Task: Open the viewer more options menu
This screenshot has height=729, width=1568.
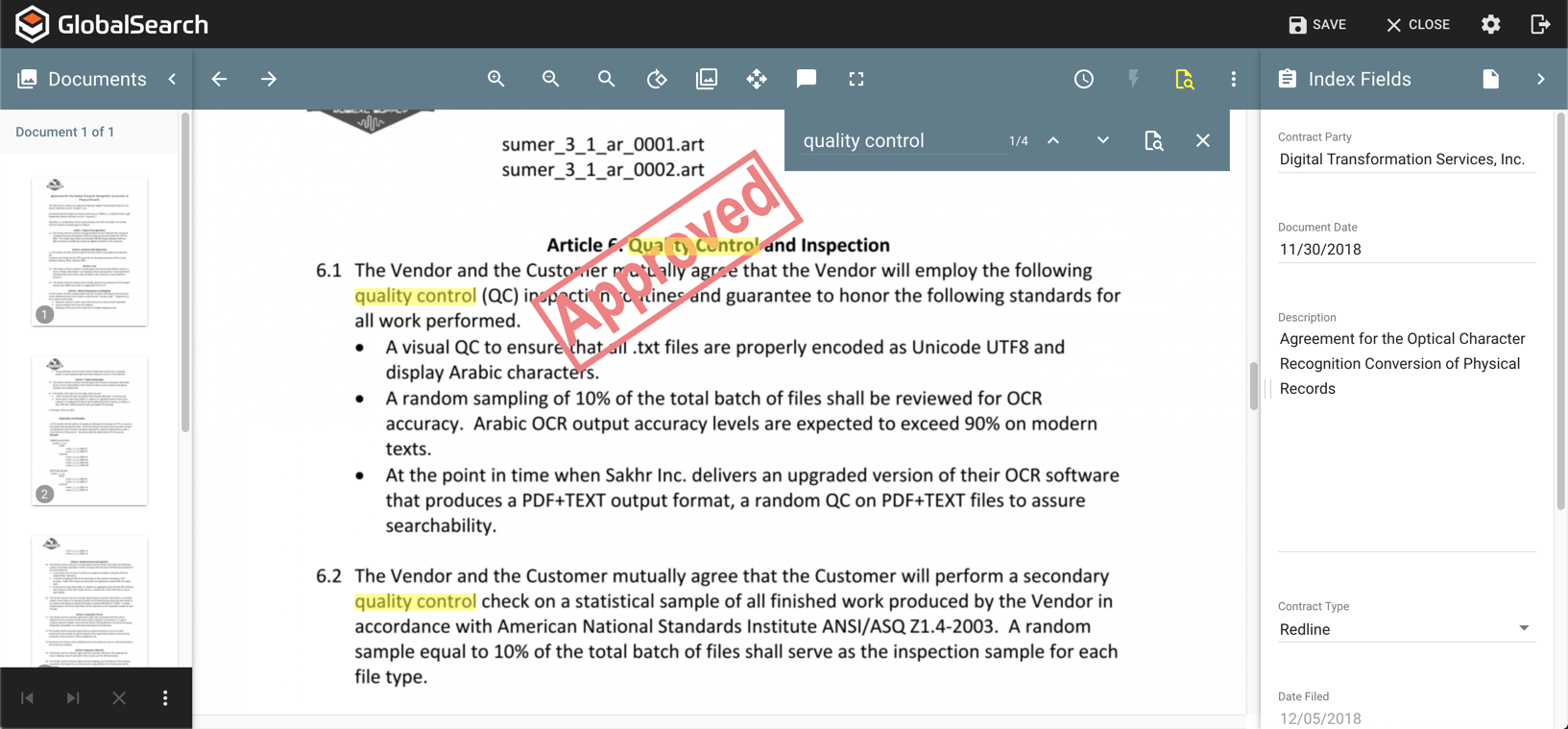Action: [x=1234, y=79]
